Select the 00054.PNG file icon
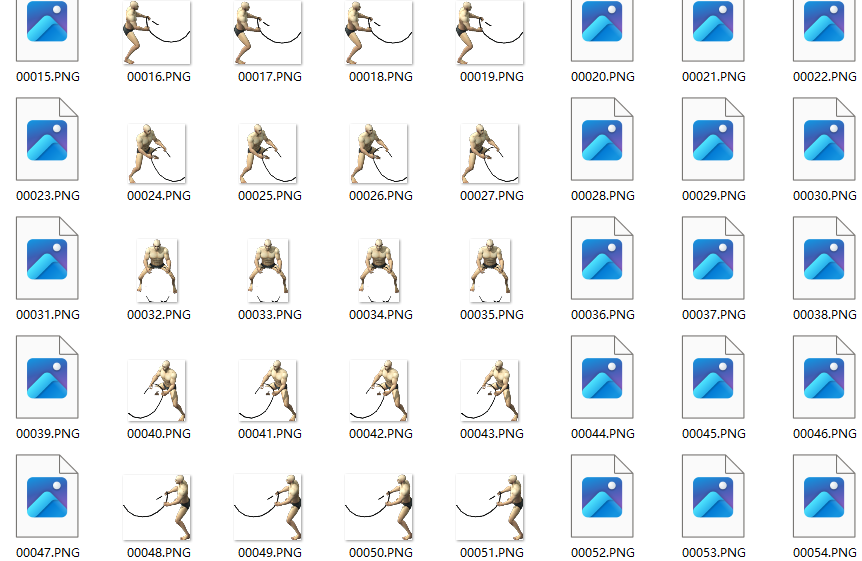 pyautogui.click(x=824, y=499)
